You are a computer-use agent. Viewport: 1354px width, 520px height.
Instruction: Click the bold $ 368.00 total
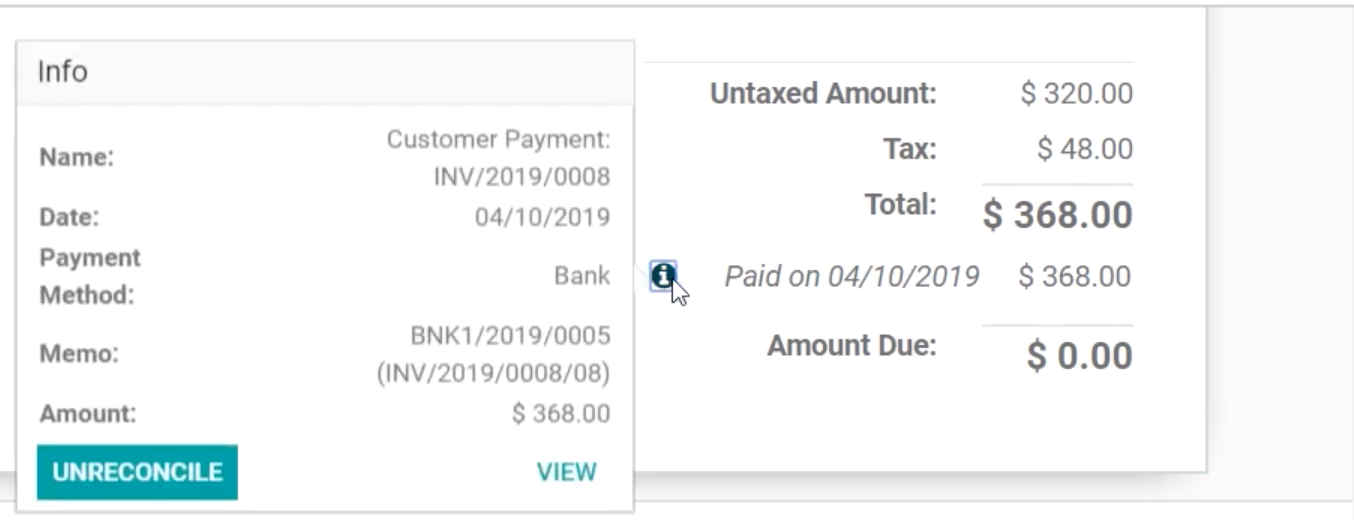click(x=1058, y=215)
